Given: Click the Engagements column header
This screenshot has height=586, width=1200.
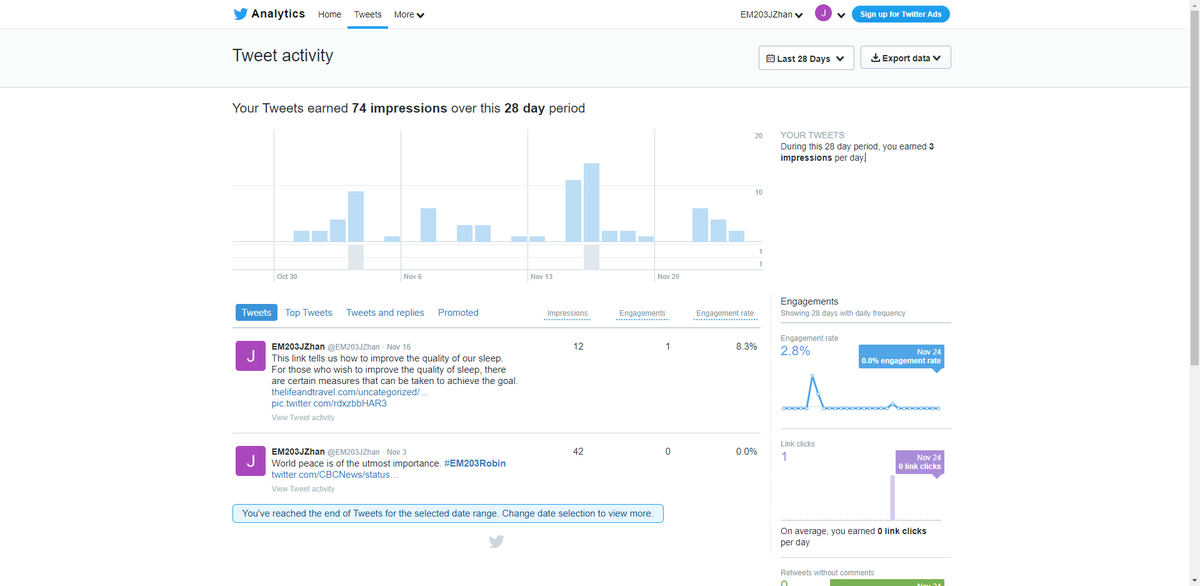Looking at the screenshot, I should click(642, 314).
